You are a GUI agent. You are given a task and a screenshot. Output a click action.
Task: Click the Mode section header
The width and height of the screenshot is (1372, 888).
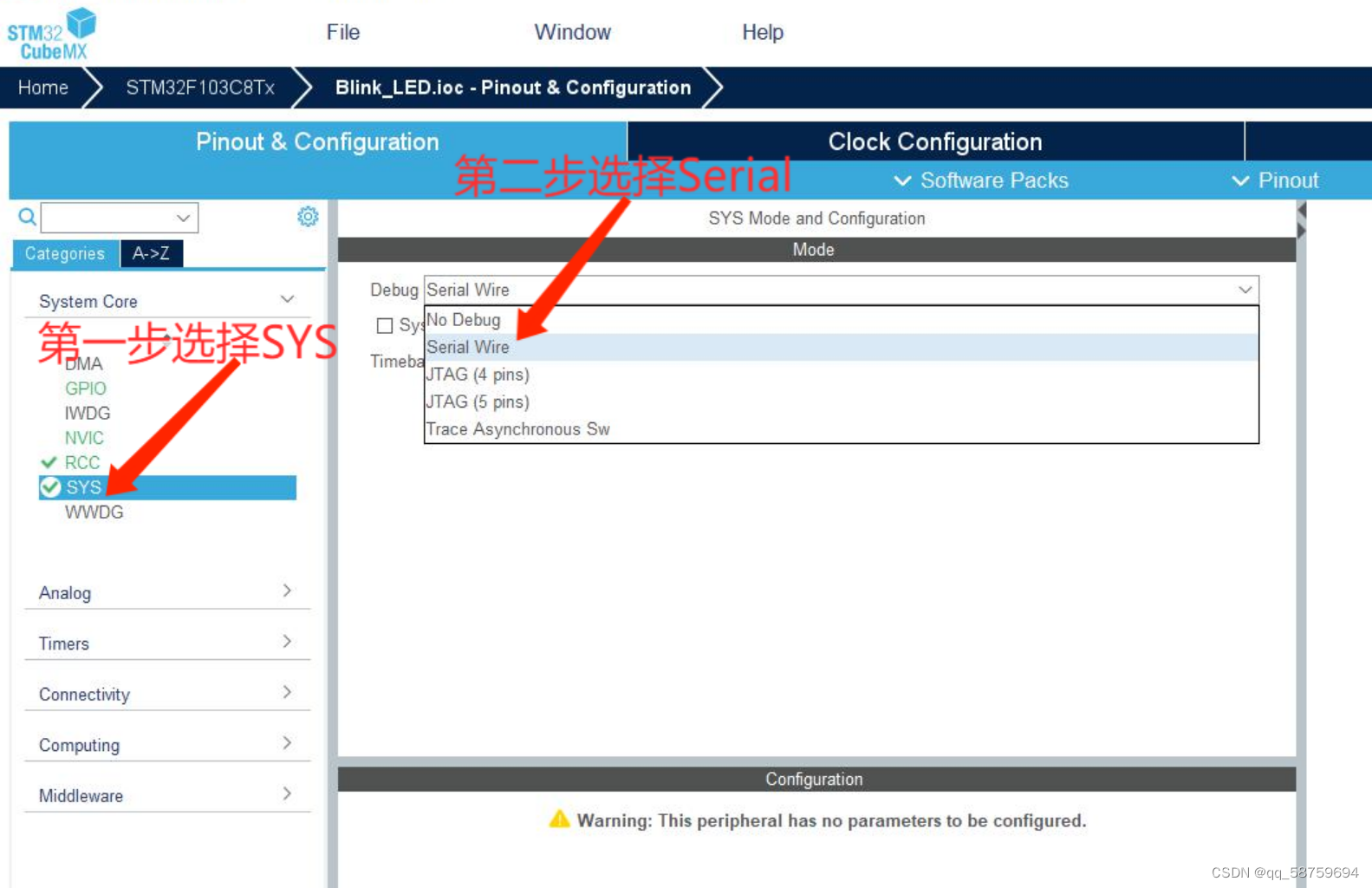pos(816,250)
